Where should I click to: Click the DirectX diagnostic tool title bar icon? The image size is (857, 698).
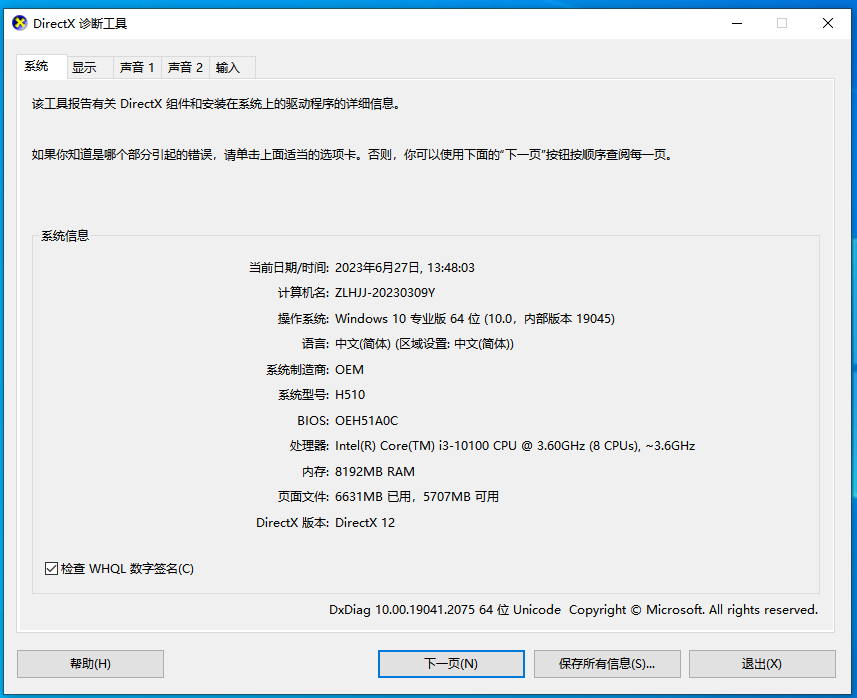(19, 23)
